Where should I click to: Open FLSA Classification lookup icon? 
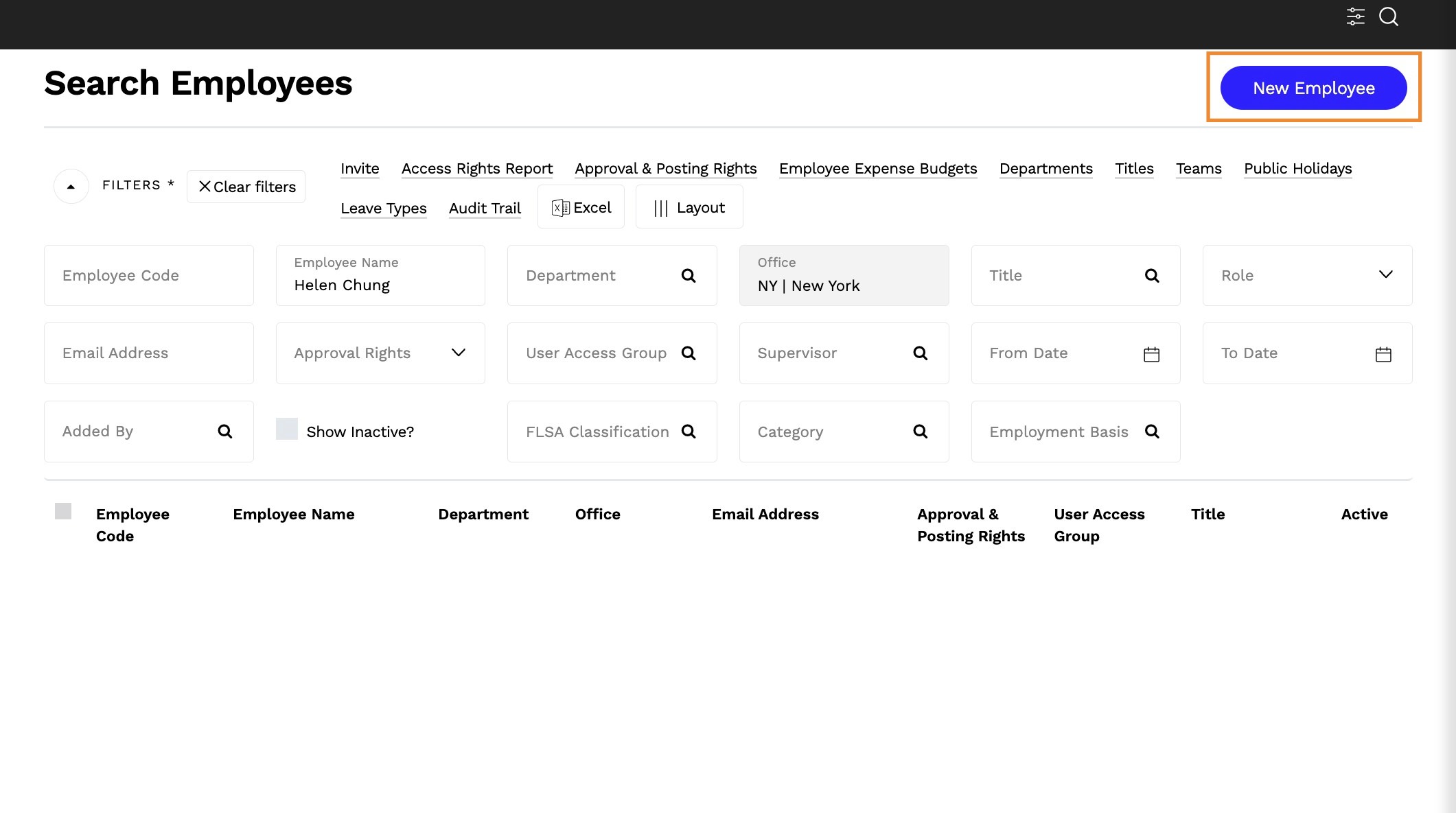(x=689, y=432)
